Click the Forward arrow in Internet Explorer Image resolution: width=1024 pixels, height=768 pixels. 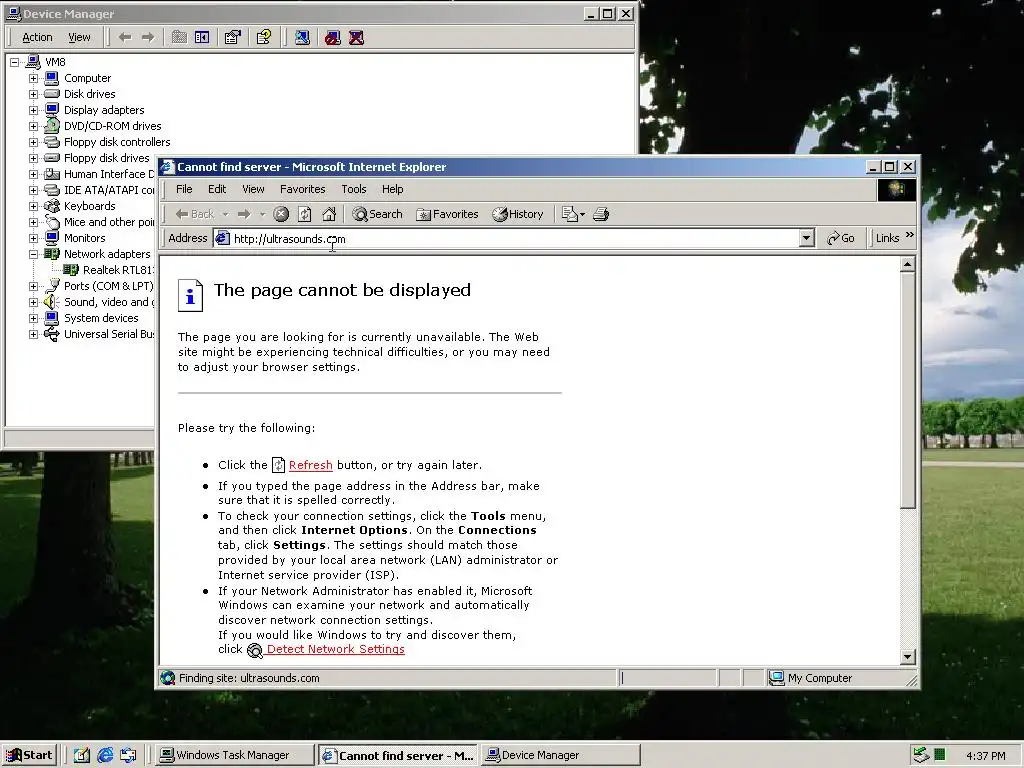click(x=244, y=214)
